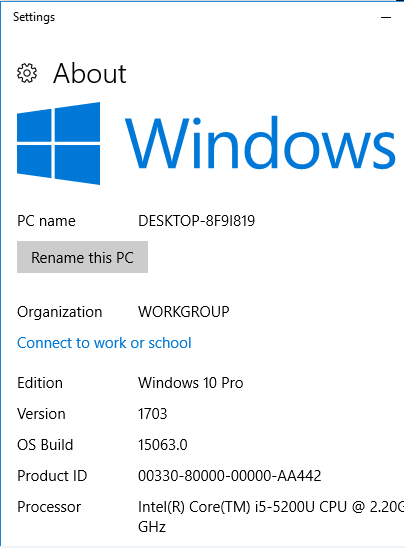Click the Windows logo icon

tap(58, 143)
